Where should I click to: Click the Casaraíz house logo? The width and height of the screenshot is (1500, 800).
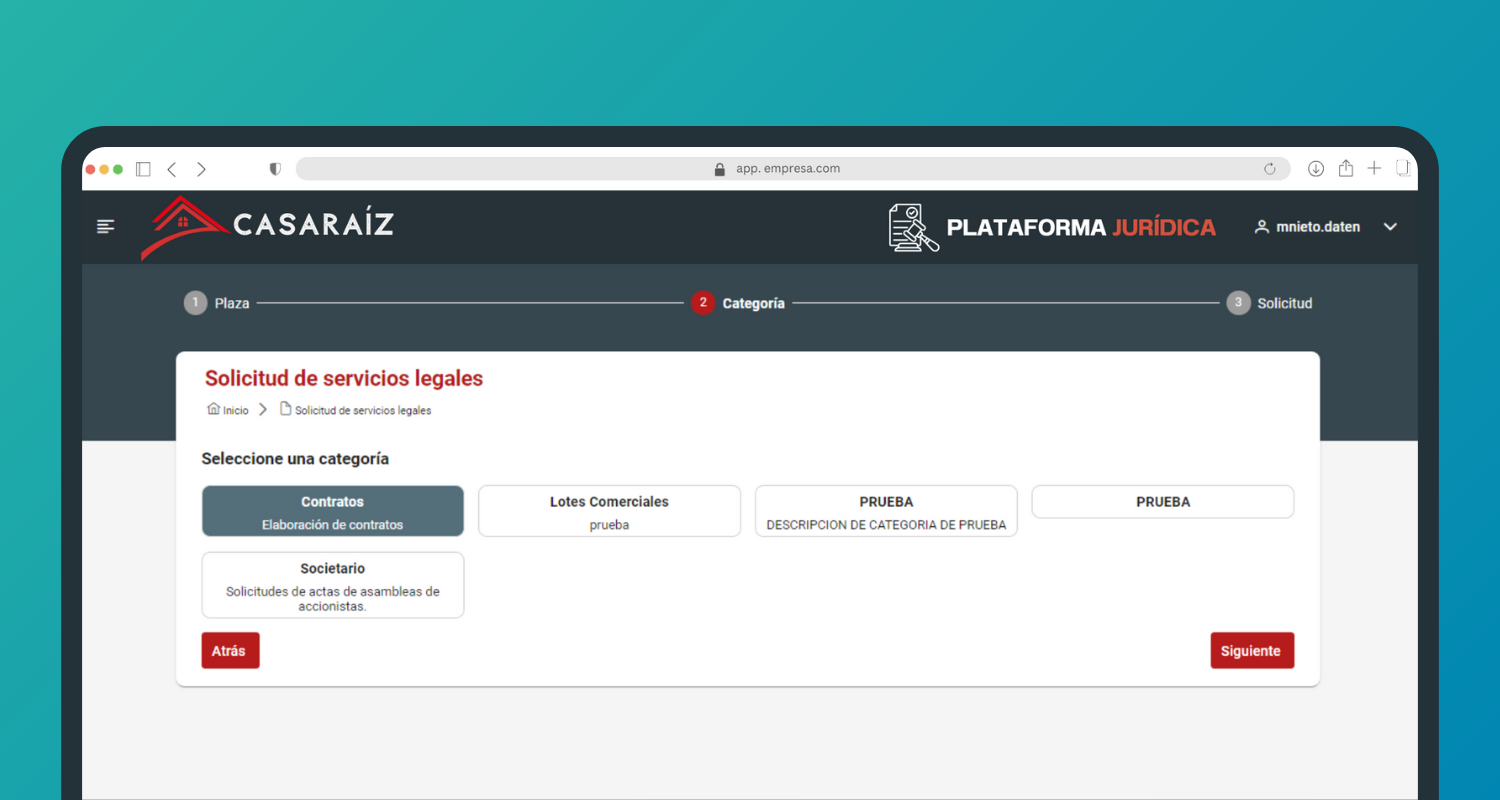[x=183, y=227]
